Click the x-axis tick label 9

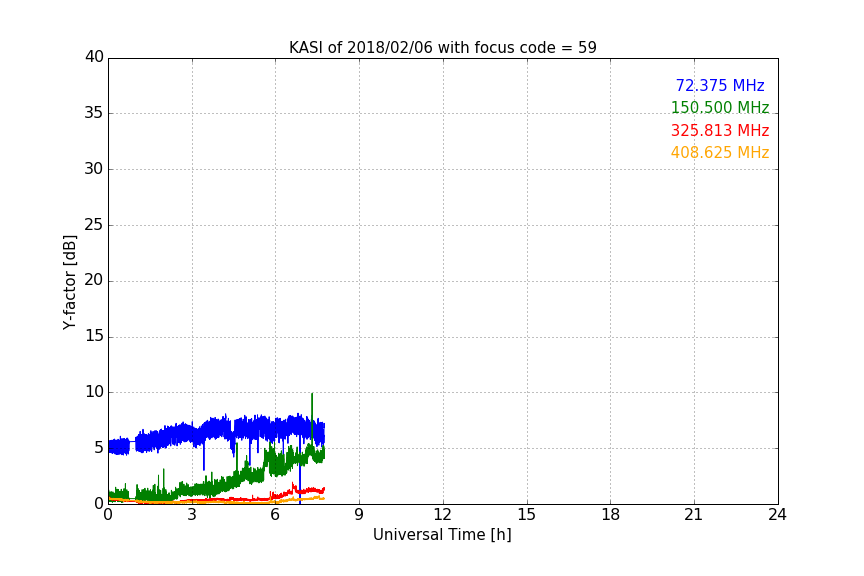click(x=359, y=515)
